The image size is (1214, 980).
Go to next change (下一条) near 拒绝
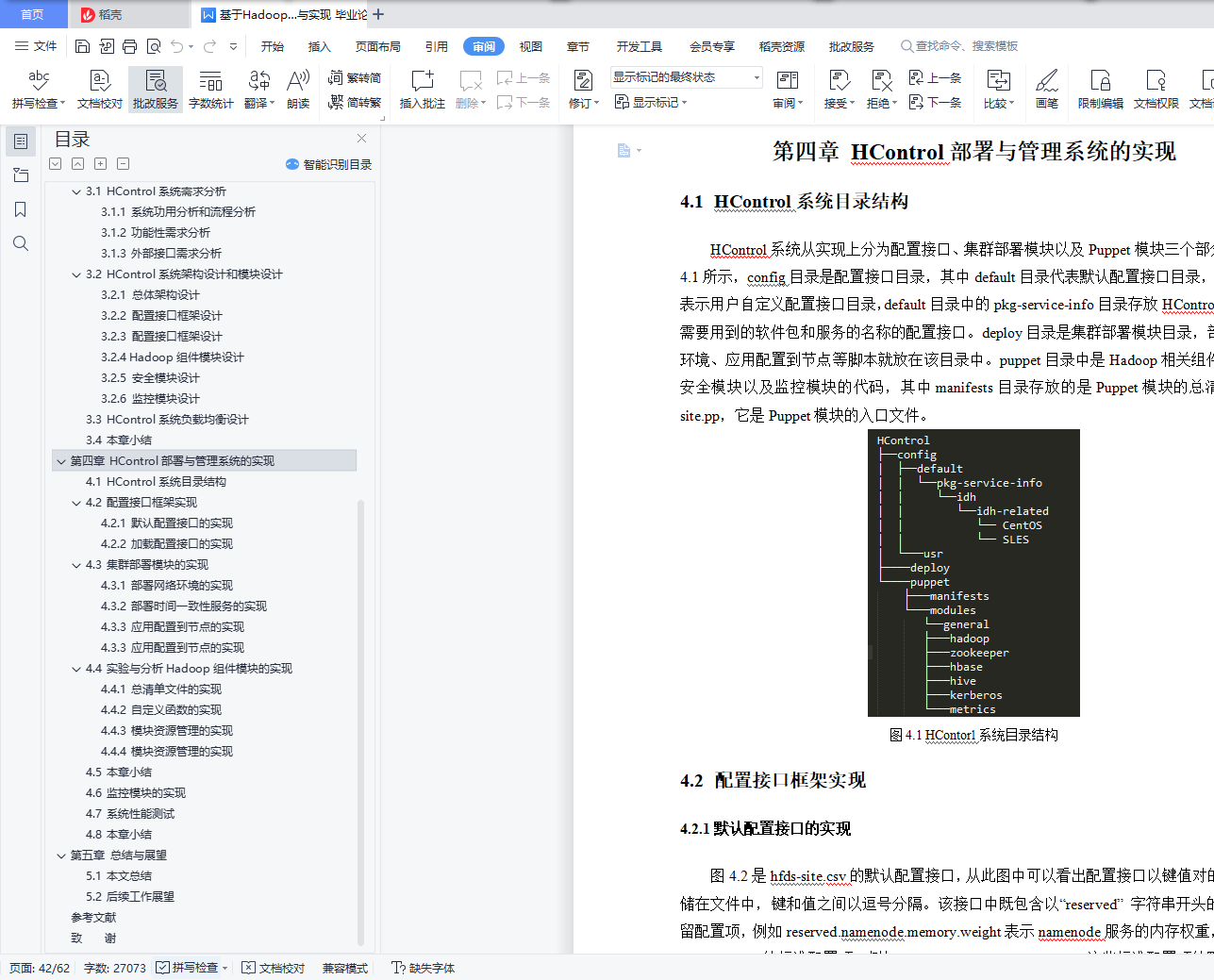tap(935, 102)
